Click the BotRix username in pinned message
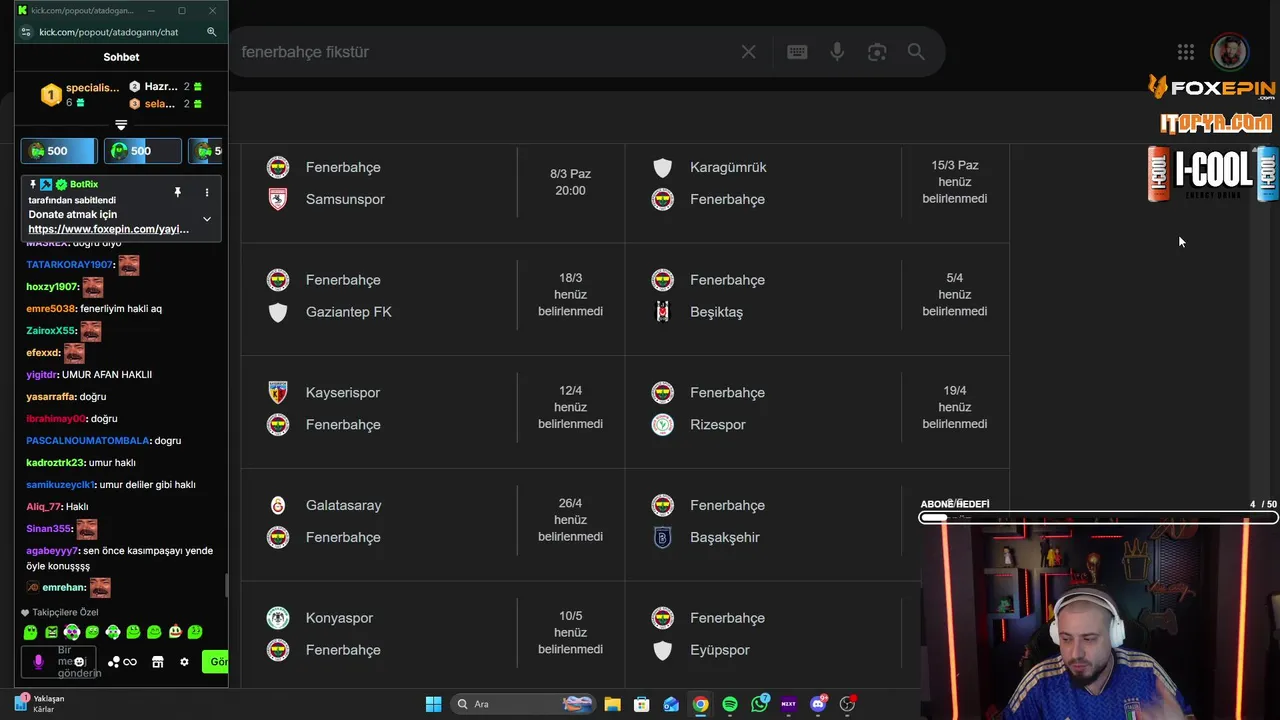Image resolution: width=1280 pixels, height=720 pixels. pos(84,185)
